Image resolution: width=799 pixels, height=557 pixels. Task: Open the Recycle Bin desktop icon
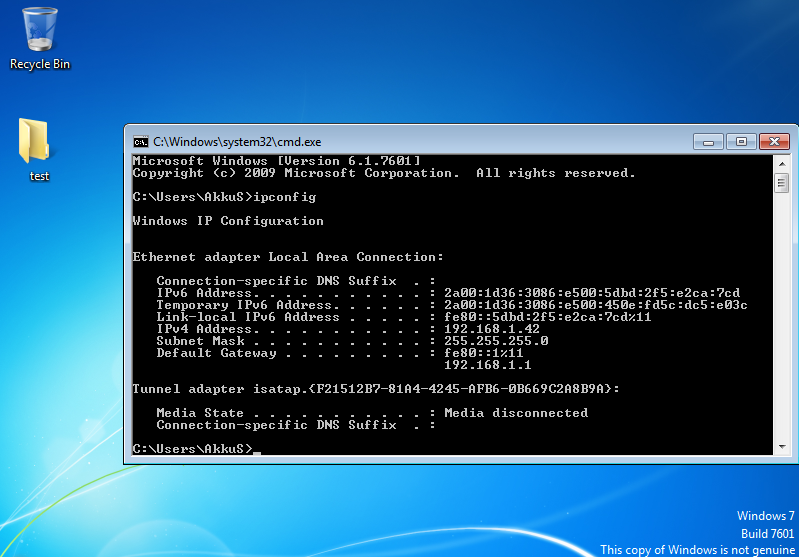pyautogui.click(x=40, y=30)
